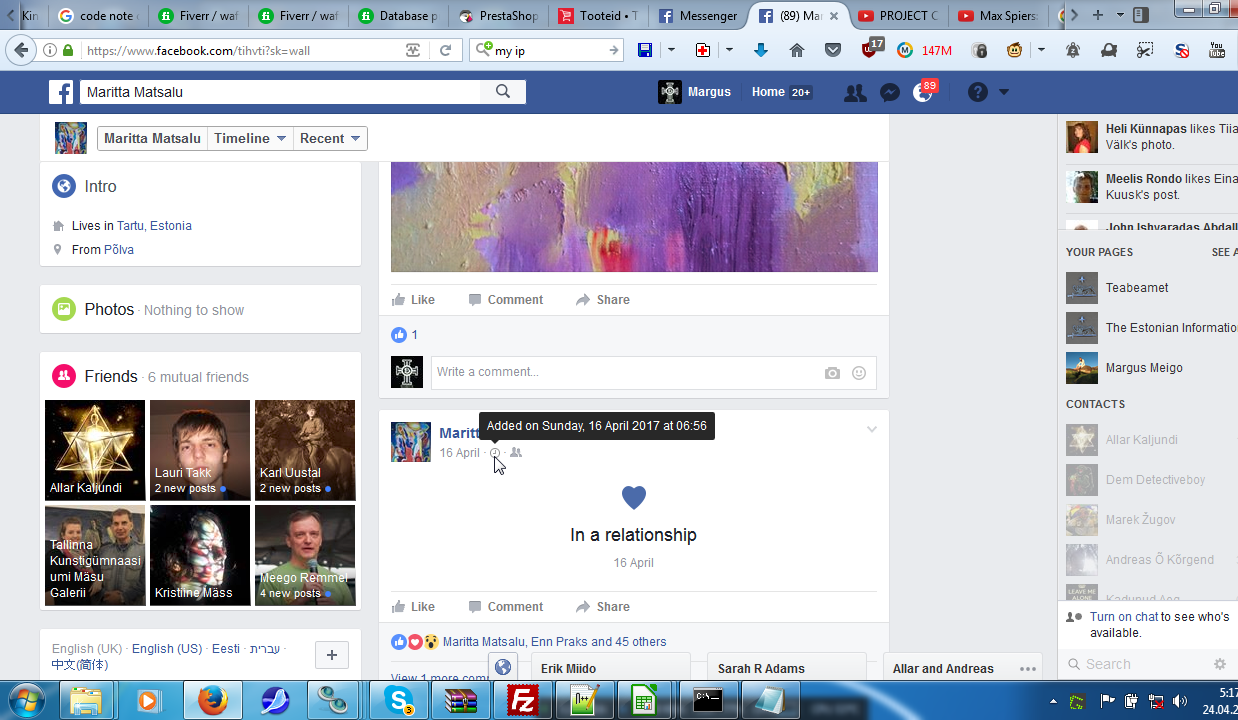Click the Maritta Matsalu name button

(x=152, y=139)
